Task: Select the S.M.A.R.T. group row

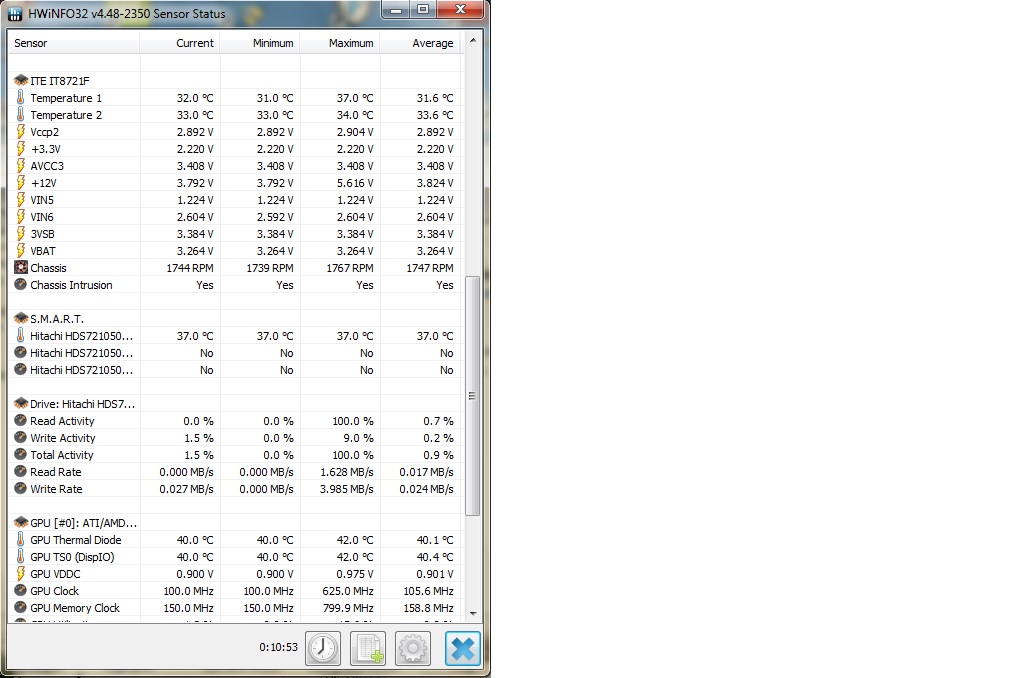Action: pos(235,318)
